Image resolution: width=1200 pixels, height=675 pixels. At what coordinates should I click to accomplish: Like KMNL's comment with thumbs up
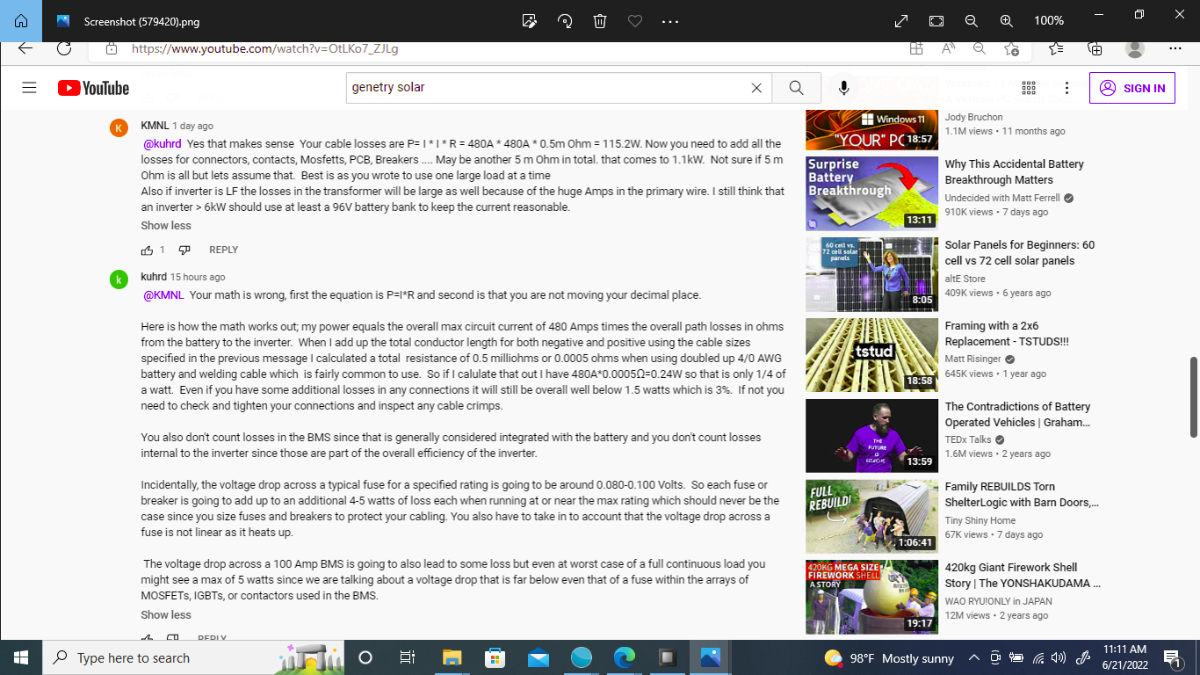147,250
